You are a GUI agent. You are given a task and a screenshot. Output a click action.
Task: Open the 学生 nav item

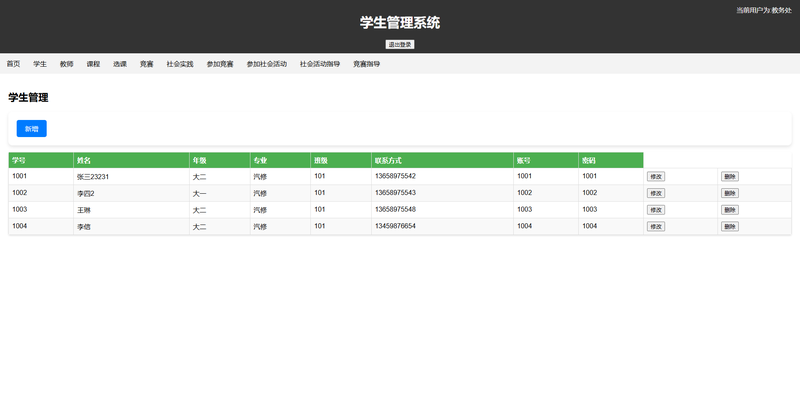click(40, 64)
